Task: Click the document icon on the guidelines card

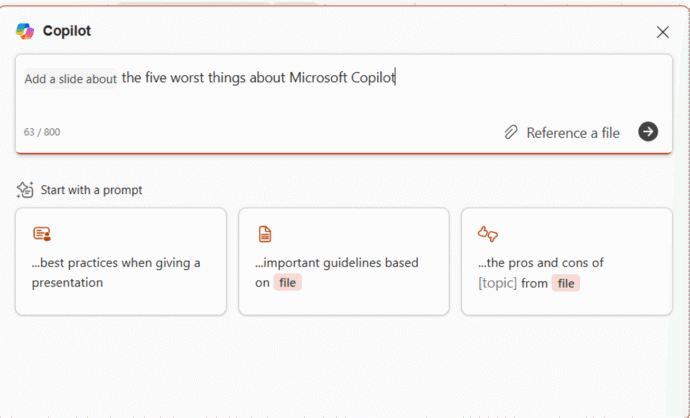Action: (x=265, y=234)
